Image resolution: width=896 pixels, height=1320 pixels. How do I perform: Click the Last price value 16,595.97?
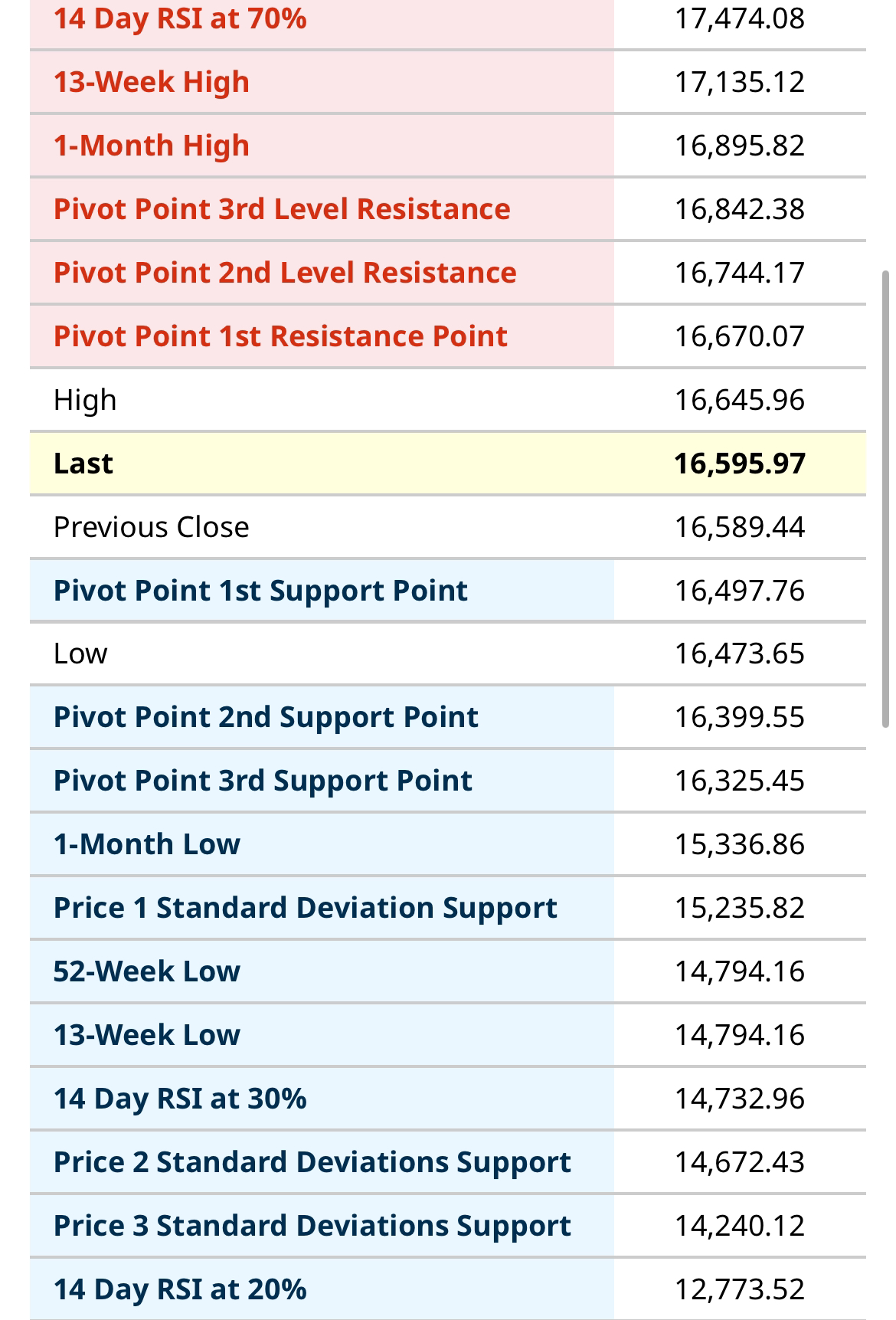coord(740,463)
